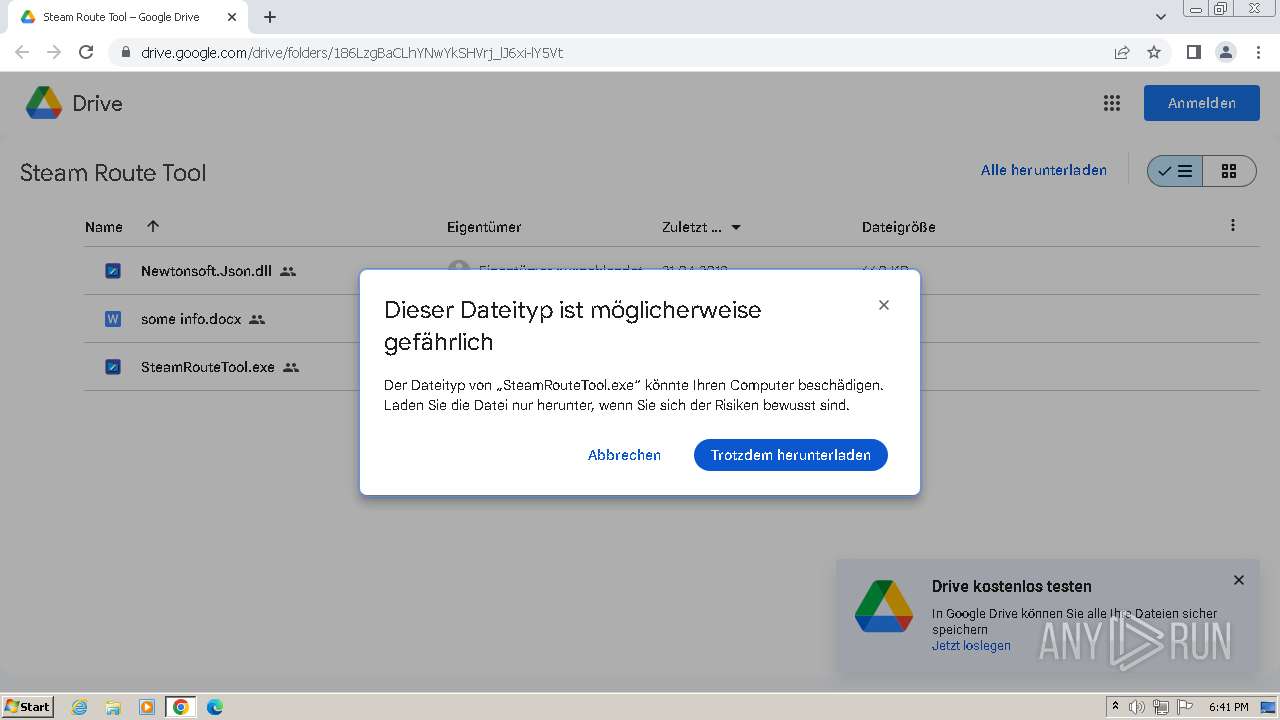
Task: Click the address bar URL
Action: [352, 53]
